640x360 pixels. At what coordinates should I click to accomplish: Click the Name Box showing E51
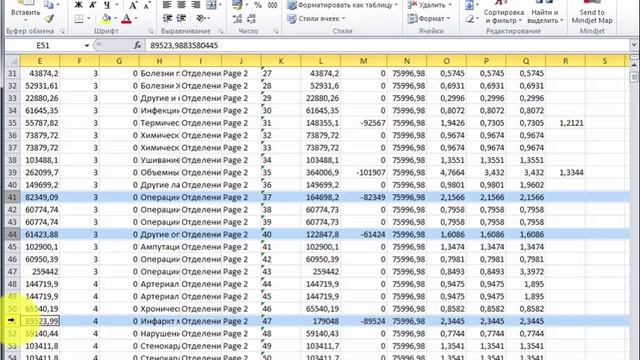[43, 45]
